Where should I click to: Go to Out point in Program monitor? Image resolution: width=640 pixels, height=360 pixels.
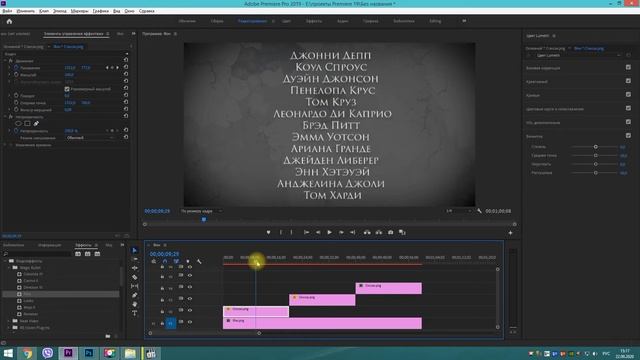353,232
